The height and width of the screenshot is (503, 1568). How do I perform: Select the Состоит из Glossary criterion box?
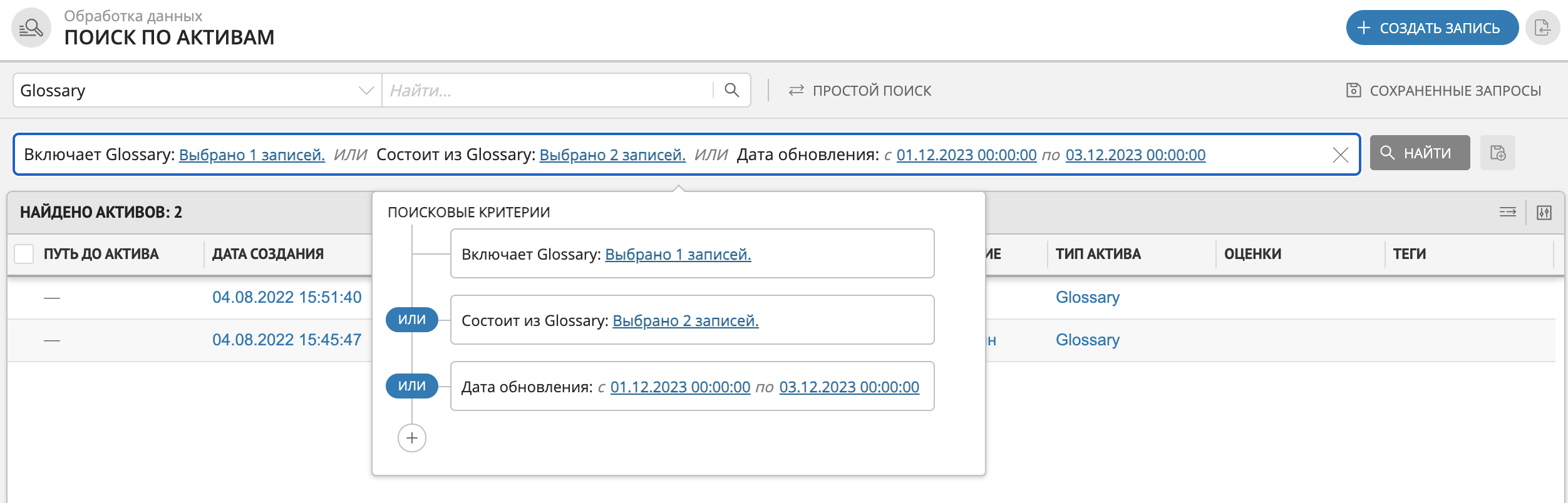click(692, 320)
